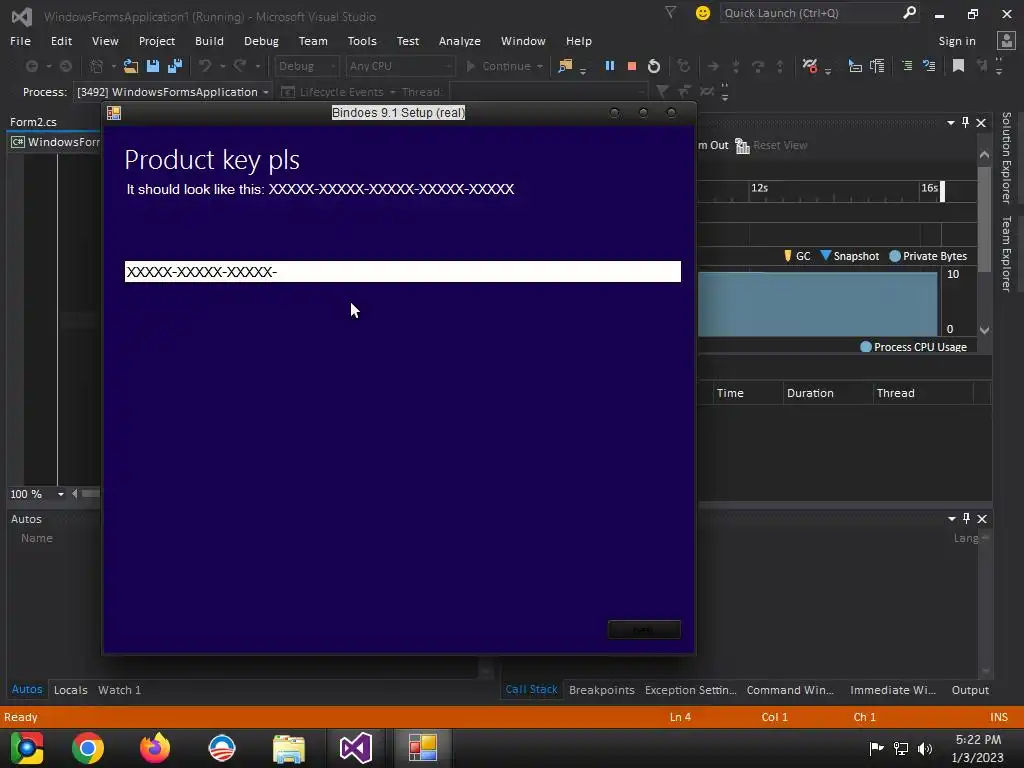Open lower-right panel window options arrow
This screenshot has height=768, width=1024.
(952, 519)
